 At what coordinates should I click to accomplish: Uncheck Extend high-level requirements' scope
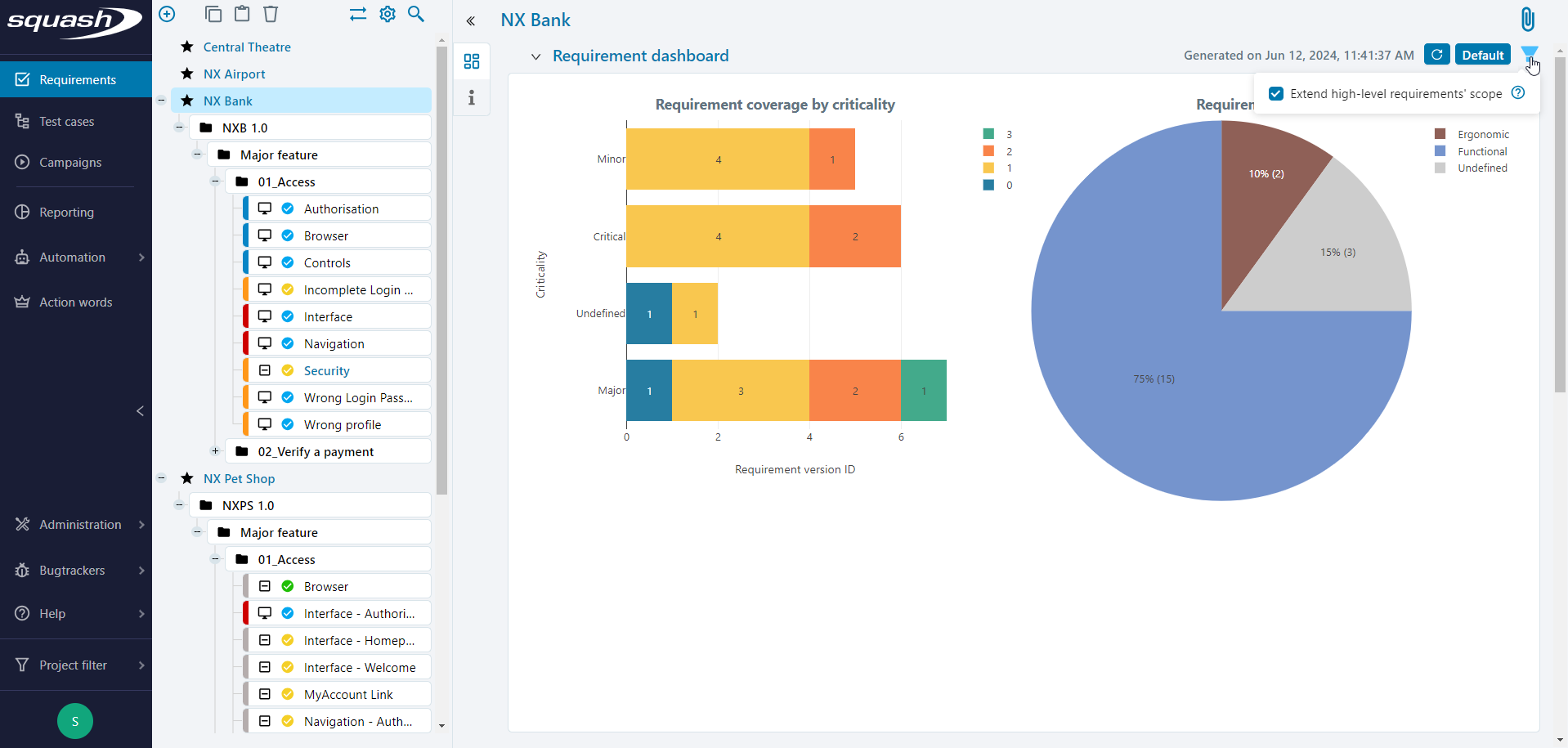[x=1275, y=93]
